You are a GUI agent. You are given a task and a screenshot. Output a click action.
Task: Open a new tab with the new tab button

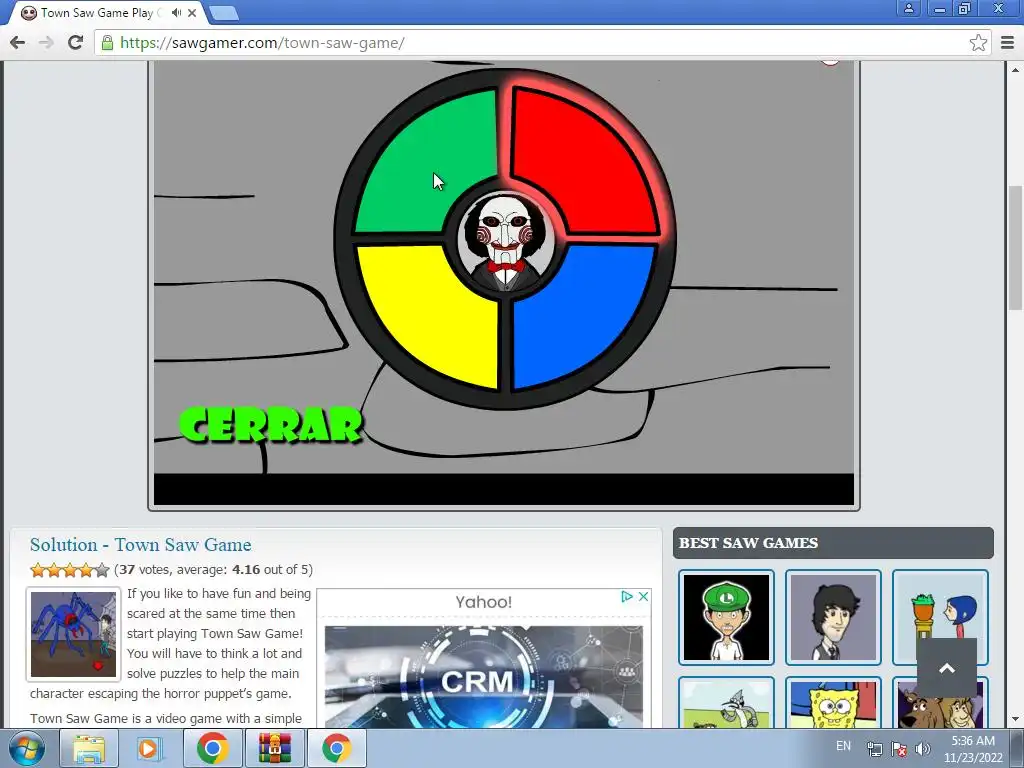point(224,13)
